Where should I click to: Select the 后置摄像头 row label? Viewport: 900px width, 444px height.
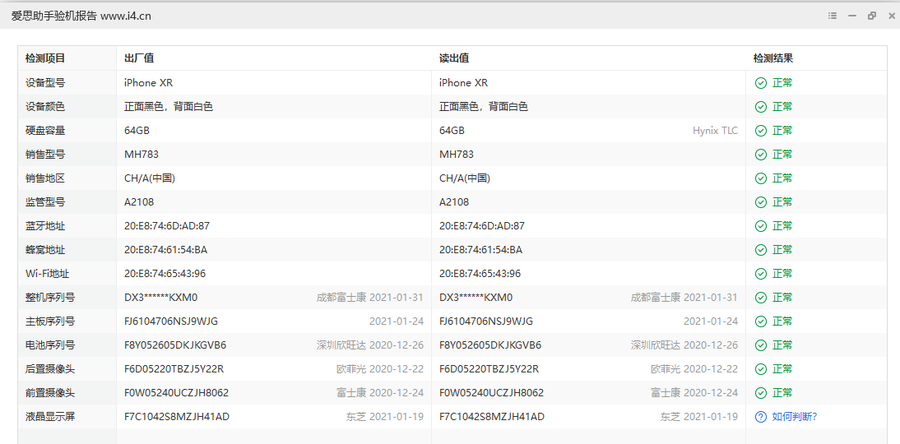click(x=50, y=369)
